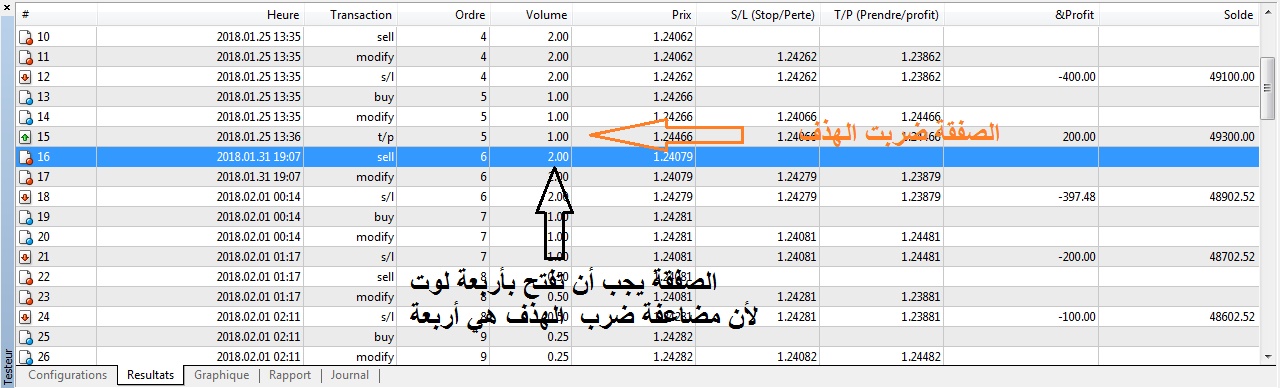
Task: Click the Solde column header
Action: pos(1181,16)
